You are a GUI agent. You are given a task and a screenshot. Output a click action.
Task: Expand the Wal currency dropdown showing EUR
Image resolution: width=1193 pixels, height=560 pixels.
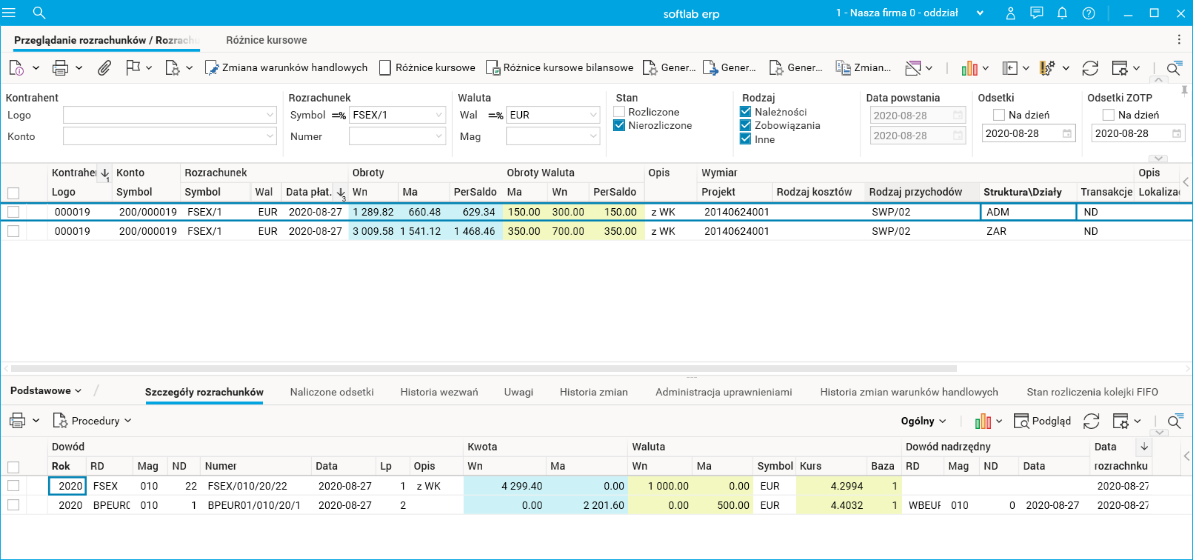[593, 115]
